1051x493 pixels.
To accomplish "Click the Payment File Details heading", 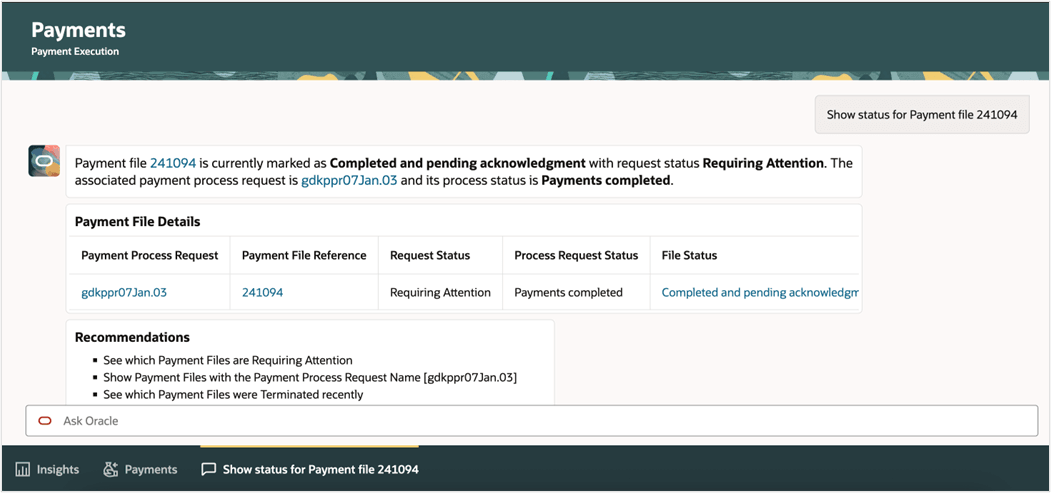I will click(137, 221).
